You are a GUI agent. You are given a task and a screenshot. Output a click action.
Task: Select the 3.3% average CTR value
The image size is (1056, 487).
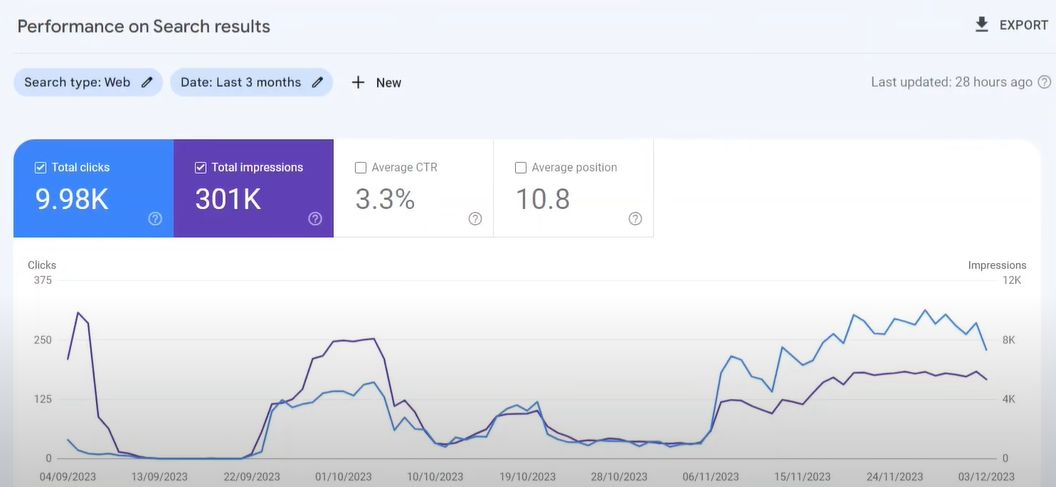[385, 199]
